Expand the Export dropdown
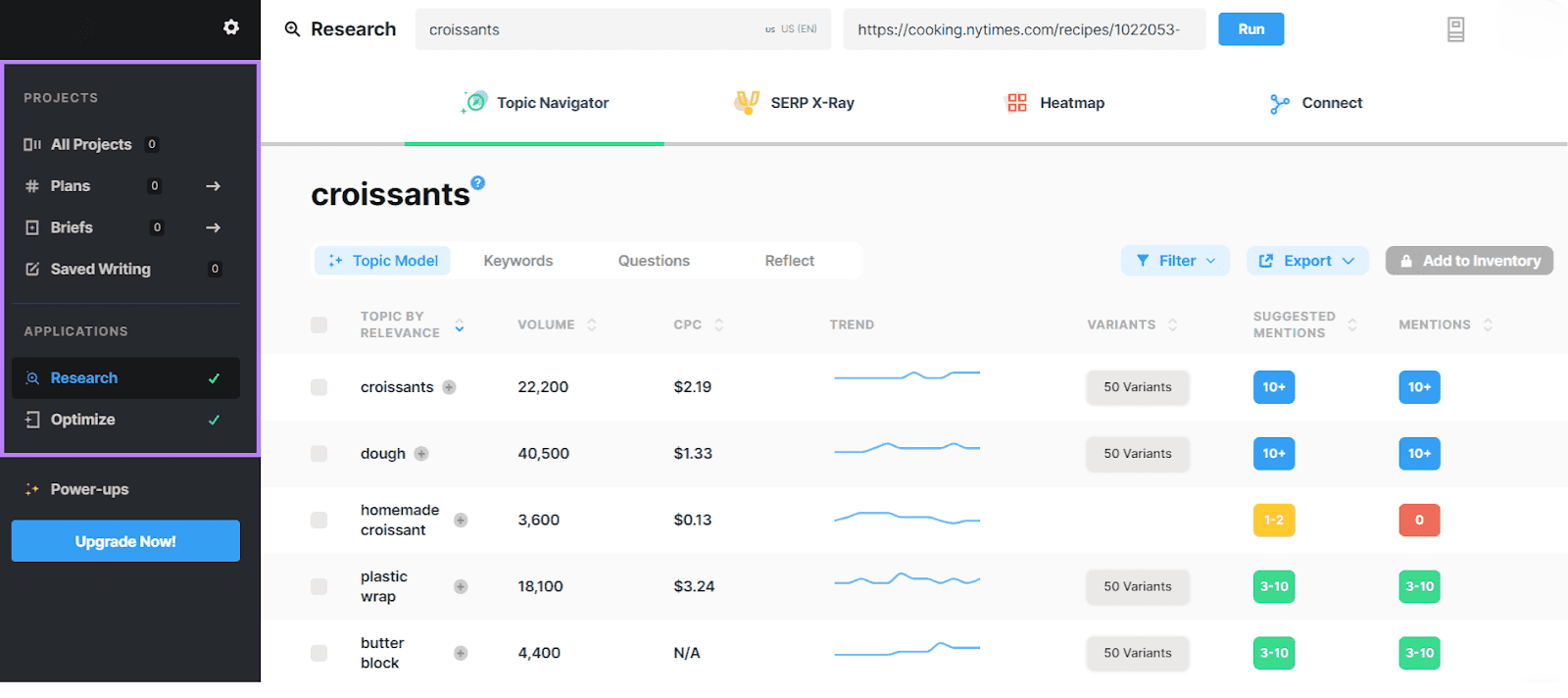Screen dimensions: 1568x698 coord(1307,261)
